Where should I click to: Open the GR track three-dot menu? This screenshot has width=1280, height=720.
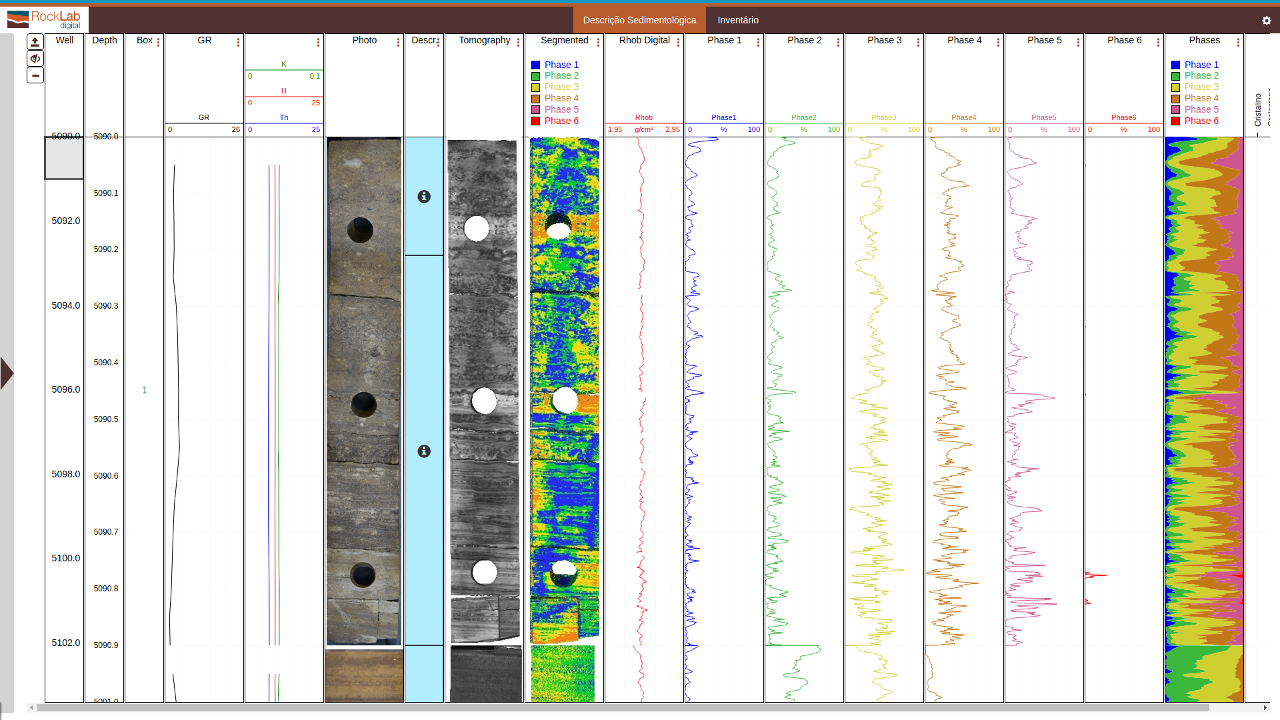click(x=238, y=42)
